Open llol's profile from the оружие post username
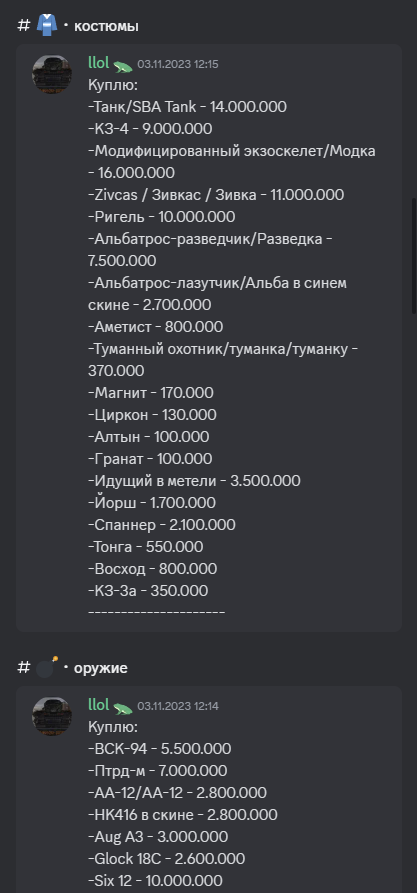417x893 pixels. tap(99, 704)
